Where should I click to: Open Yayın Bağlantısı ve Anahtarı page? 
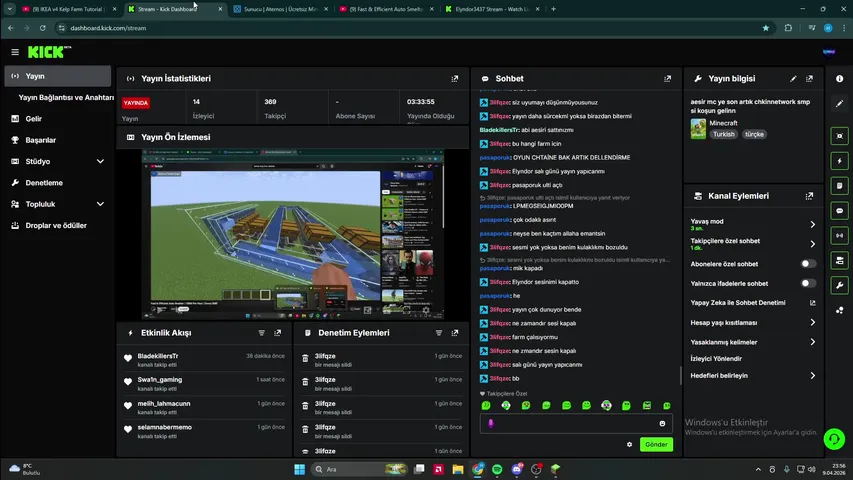pyautogui.click(x=66, y=97)
